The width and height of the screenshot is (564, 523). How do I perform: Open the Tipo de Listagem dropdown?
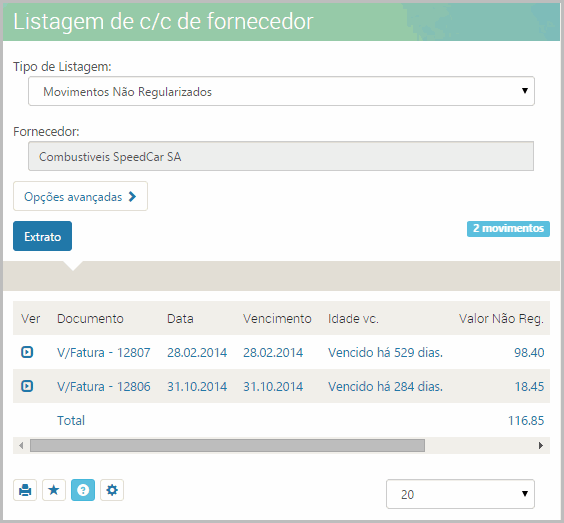pyautogui.click(x=281, y=91)
